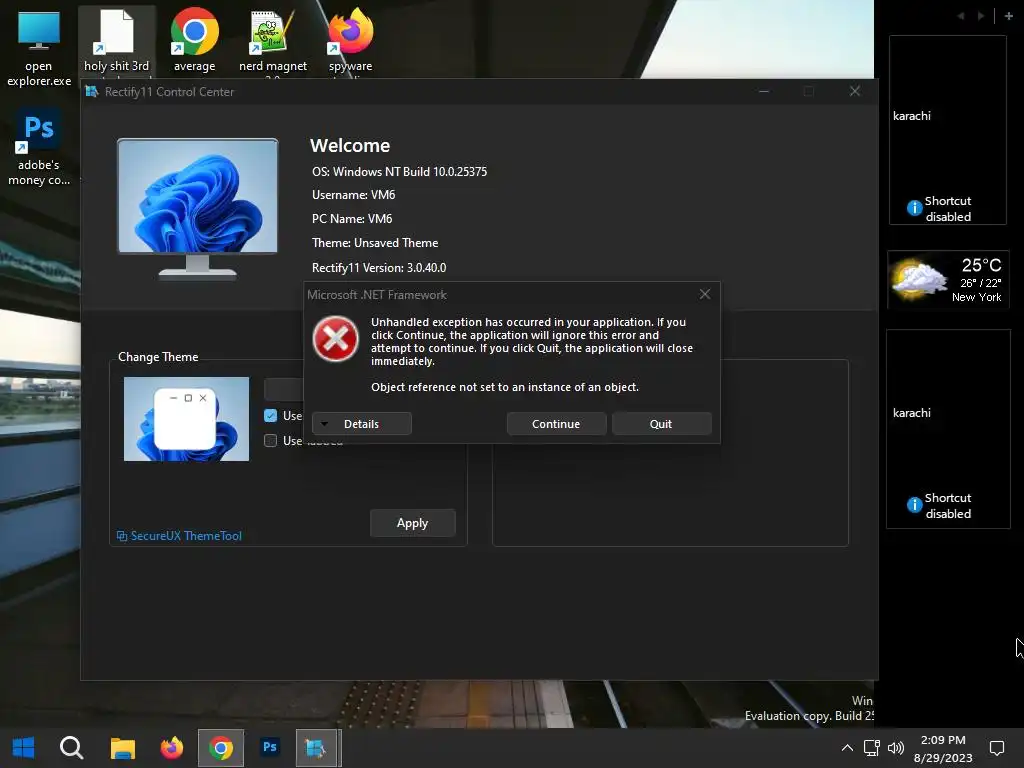The image size is (1024, 768).
Task: Open the clock showing 2:09 PM
Action: coord(943,748)
